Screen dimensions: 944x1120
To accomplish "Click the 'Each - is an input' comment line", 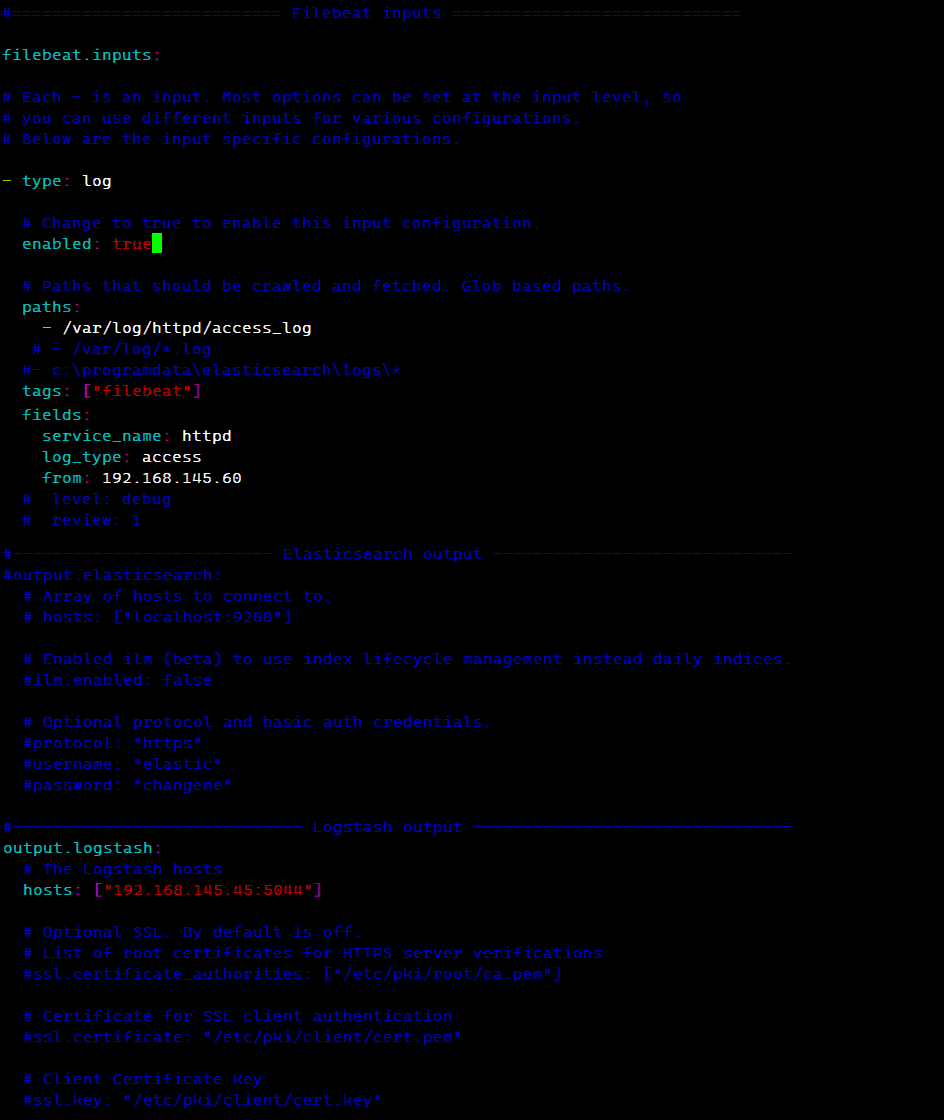I will (x=342, y=97).
